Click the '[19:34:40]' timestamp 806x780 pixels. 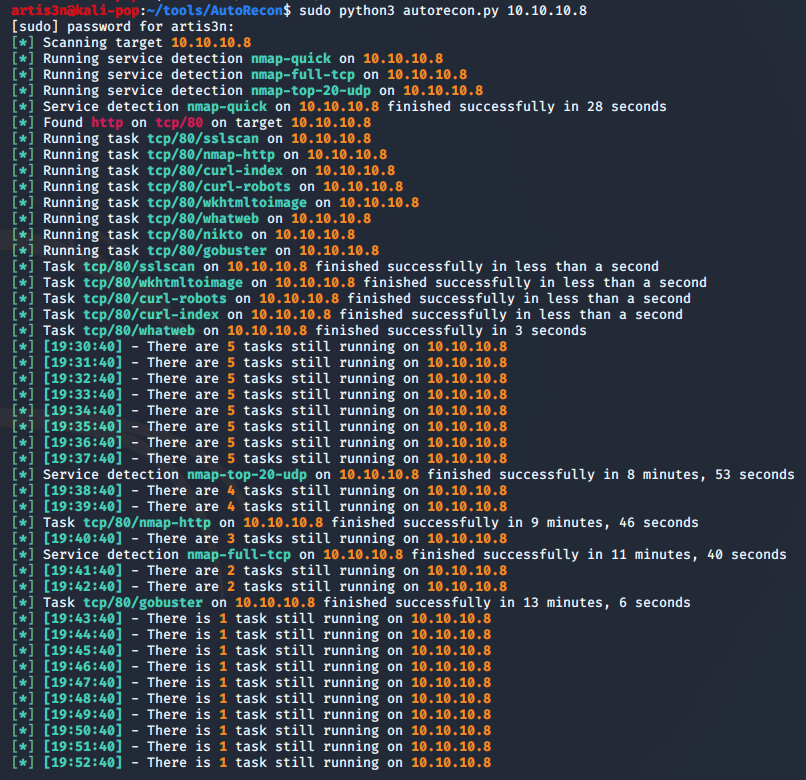(x=83, y=410)
